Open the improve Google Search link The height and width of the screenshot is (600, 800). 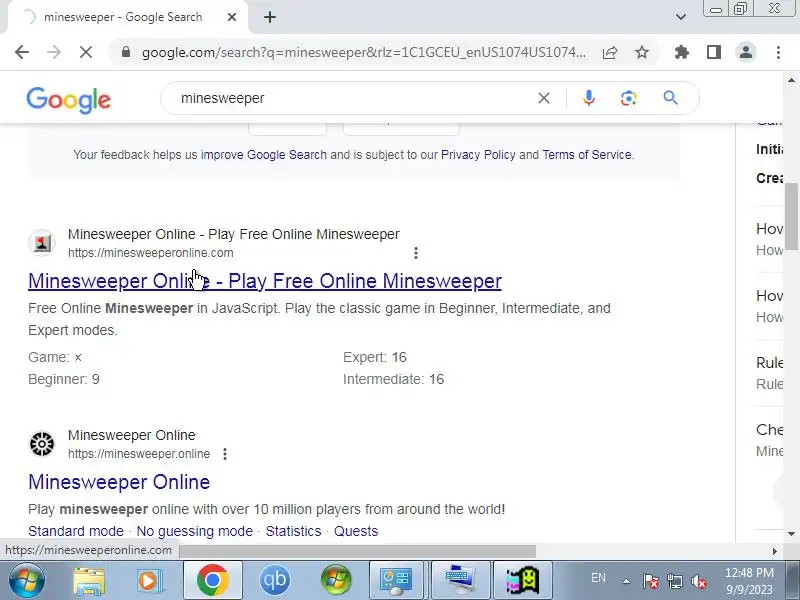pos(264,155)
